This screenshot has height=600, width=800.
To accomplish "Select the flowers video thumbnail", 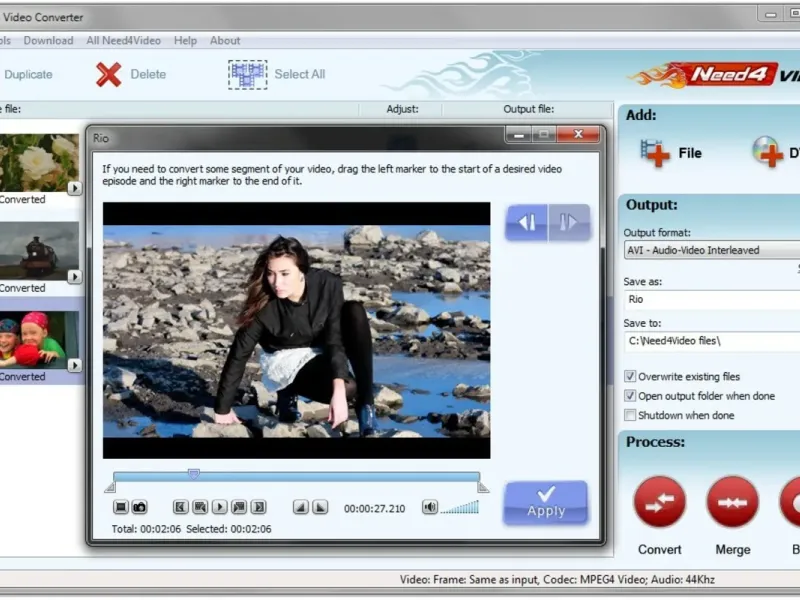I will [39, 163].
